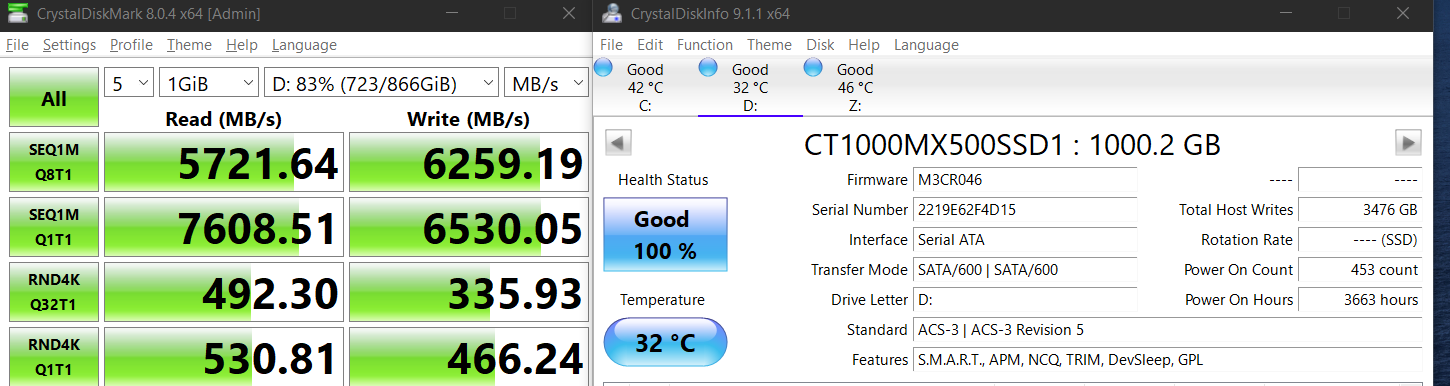The height and width of the screenshot is (386, 1450).
Task: Click SEQ1M Q8T1 write result 6259.19
Action: coord(468,162)
